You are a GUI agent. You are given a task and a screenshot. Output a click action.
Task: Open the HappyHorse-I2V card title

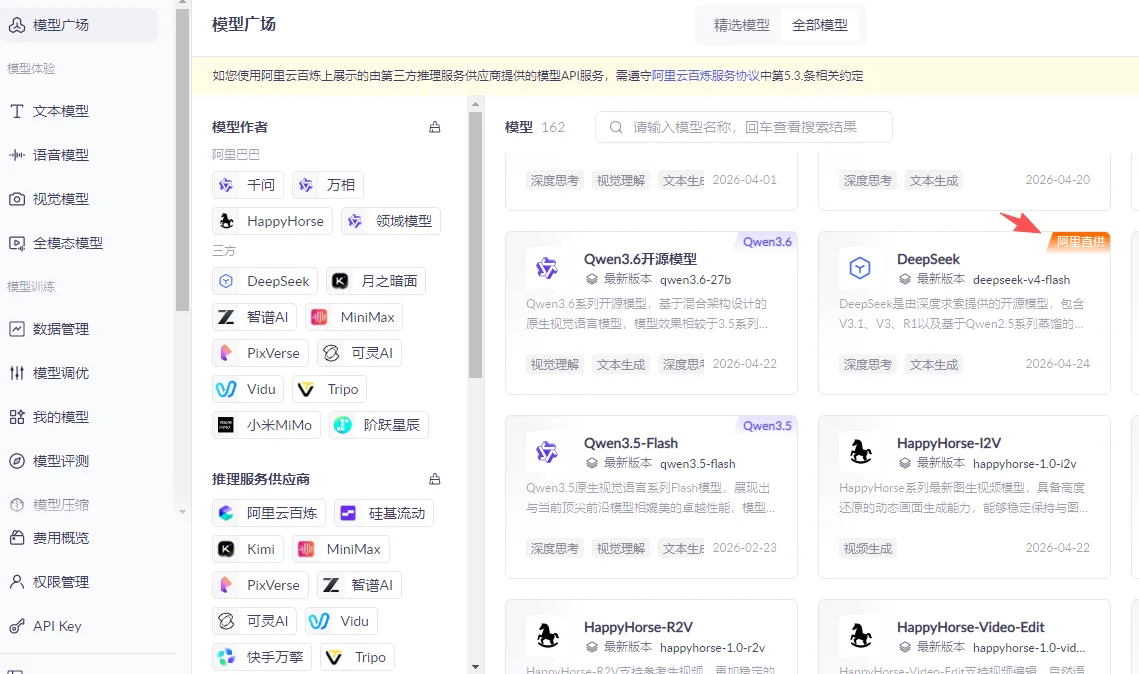click(949, 443)
